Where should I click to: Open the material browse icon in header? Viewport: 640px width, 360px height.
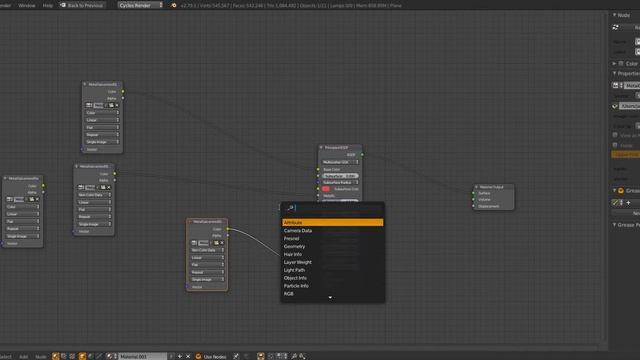[x=110, y=356]
